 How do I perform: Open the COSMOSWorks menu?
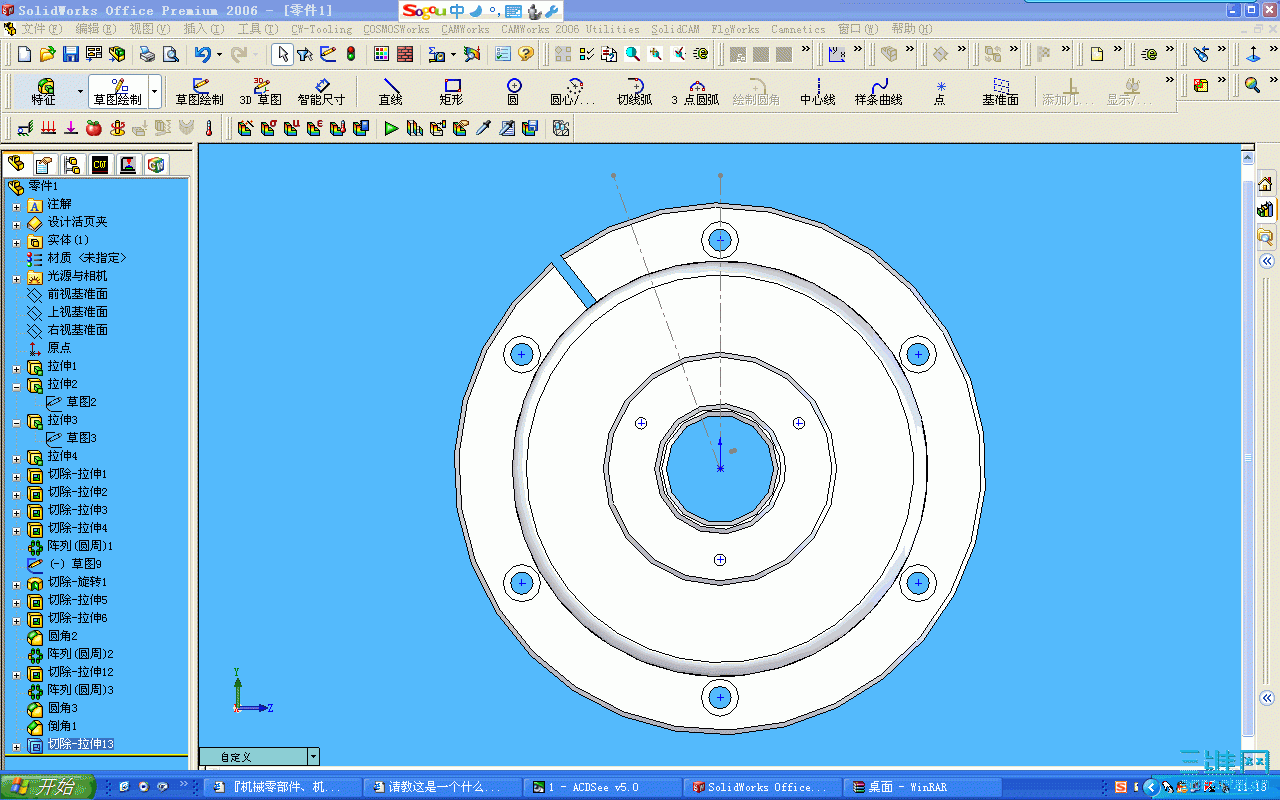[x=396, y=29]
